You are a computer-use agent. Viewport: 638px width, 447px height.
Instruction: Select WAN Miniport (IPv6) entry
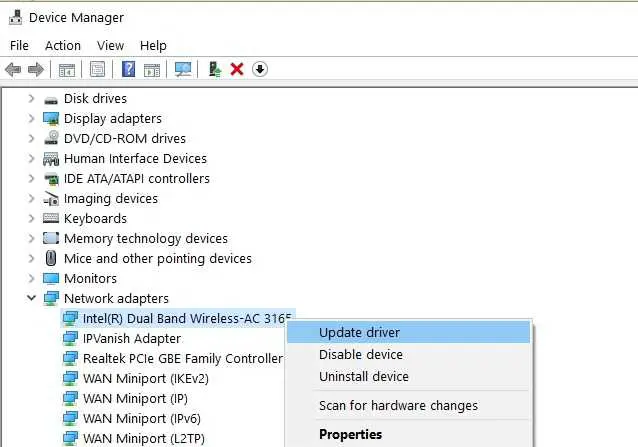142,419
